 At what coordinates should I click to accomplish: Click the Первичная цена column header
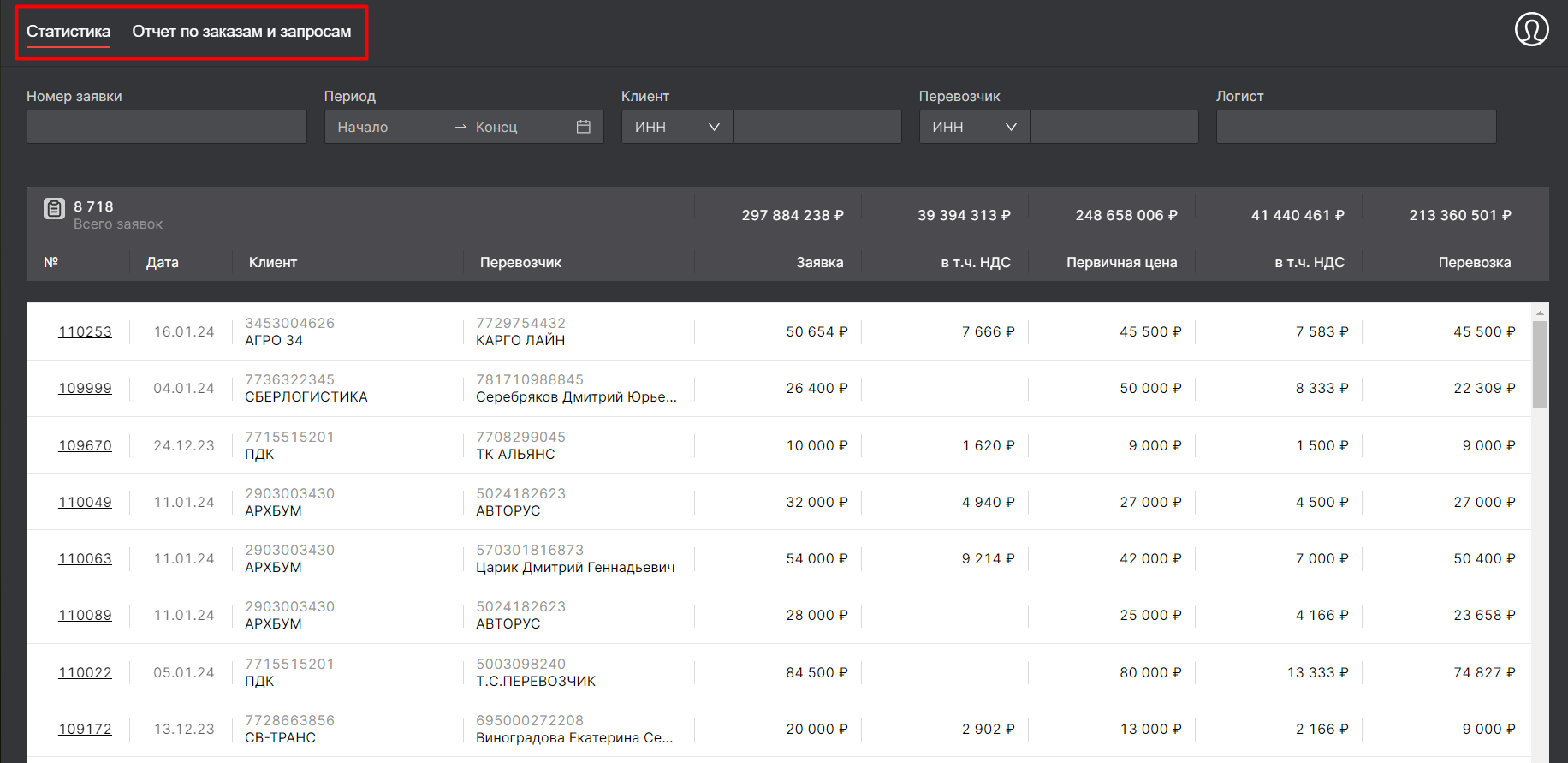(x=1121, y=262)
